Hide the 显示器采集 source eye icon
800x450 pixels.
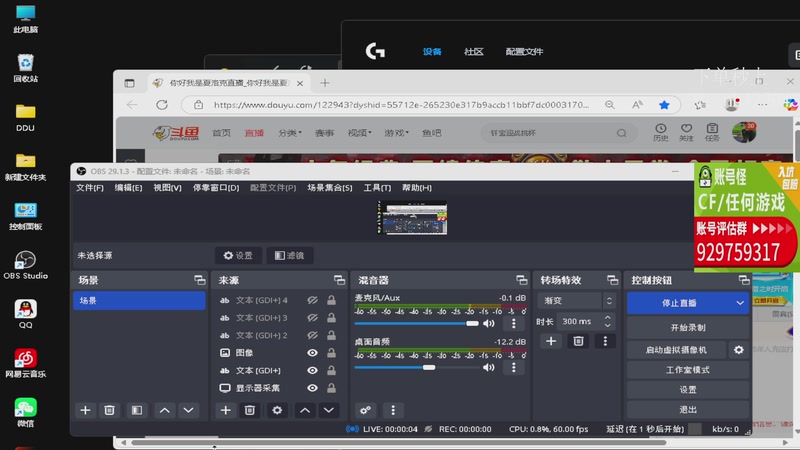pyautogui.click(x=312, y=388)
